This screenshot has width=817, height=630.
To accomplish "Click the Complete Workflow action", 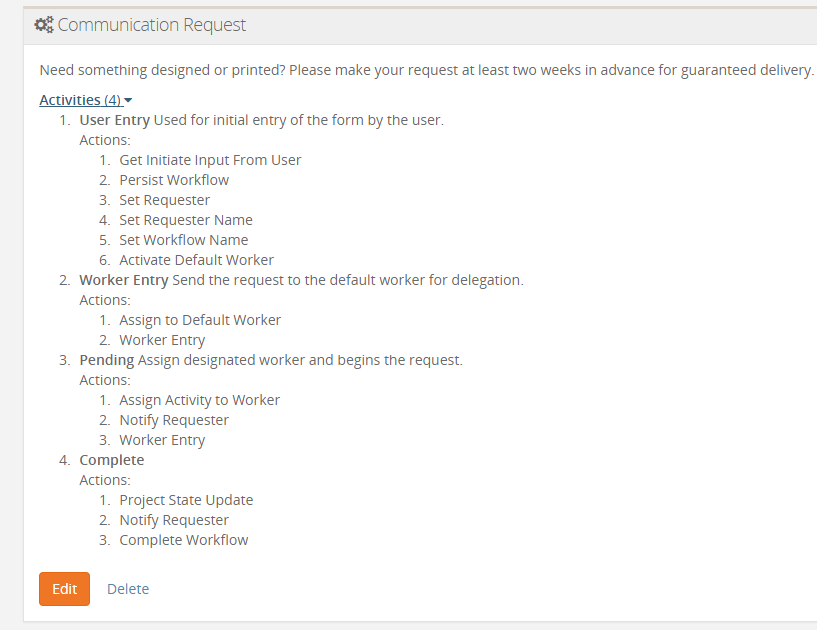I will click(x=184, y=540).
